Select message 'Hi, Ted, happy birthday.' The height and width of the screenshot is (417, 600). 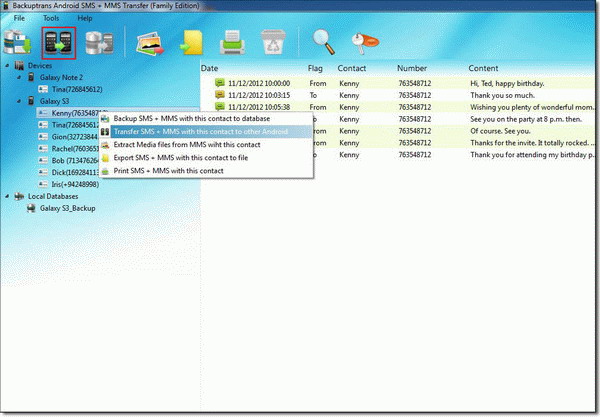click(507, 83)
